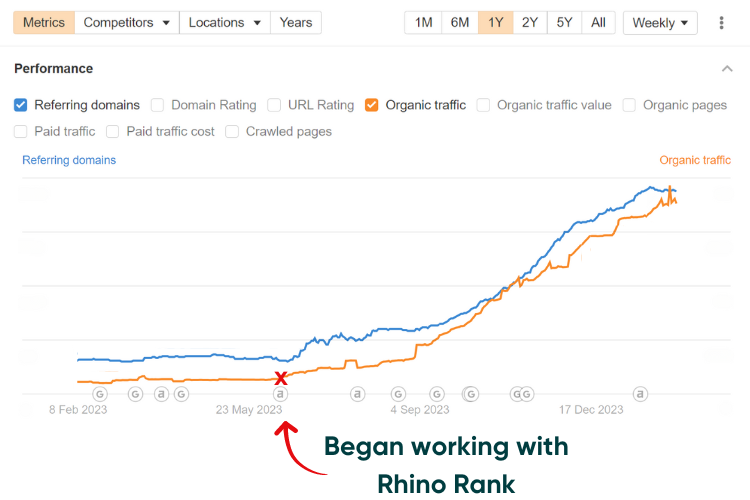Click the first G update marker near 8 Feb 2023
This screenshot has width=750, height=500.
point(100,394)
